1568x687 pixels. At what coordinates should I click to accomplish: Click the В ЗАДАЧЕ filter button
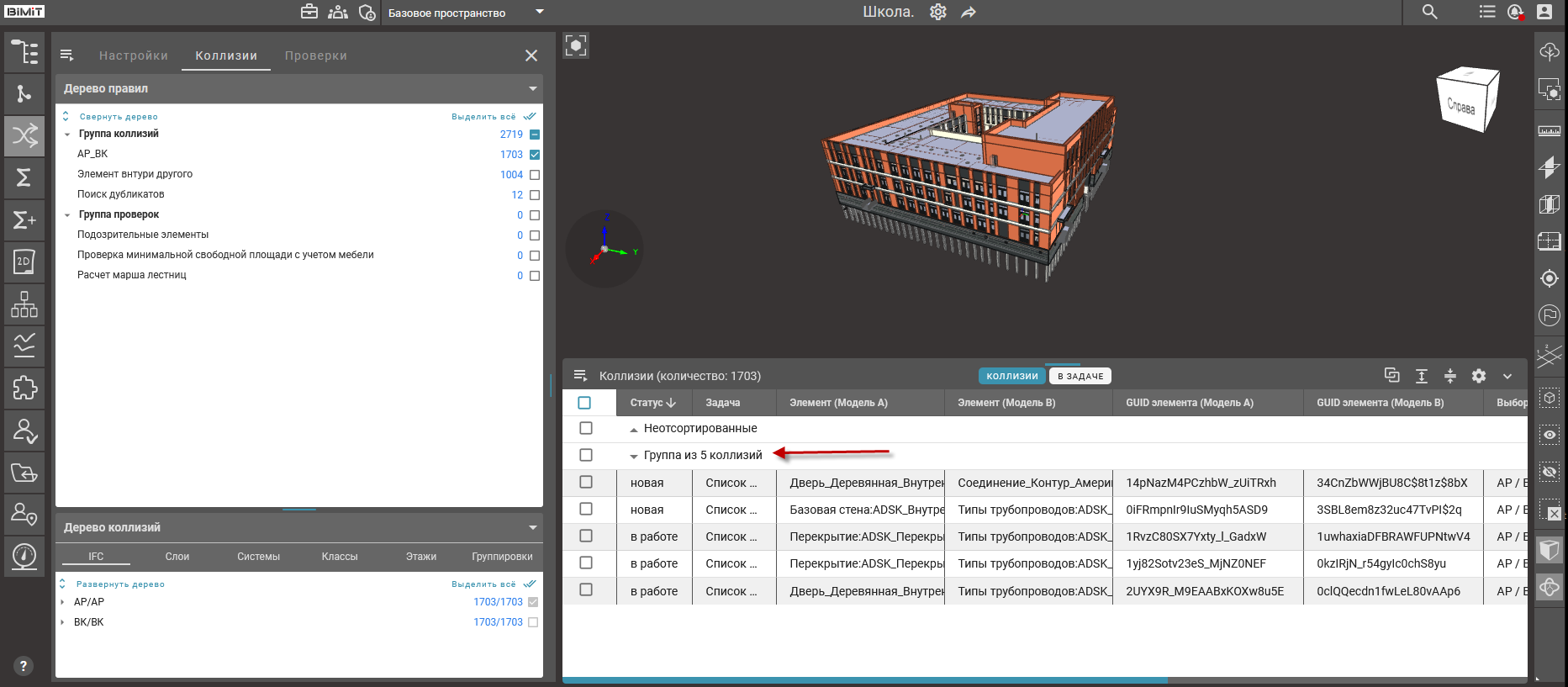click(1080, 376)
